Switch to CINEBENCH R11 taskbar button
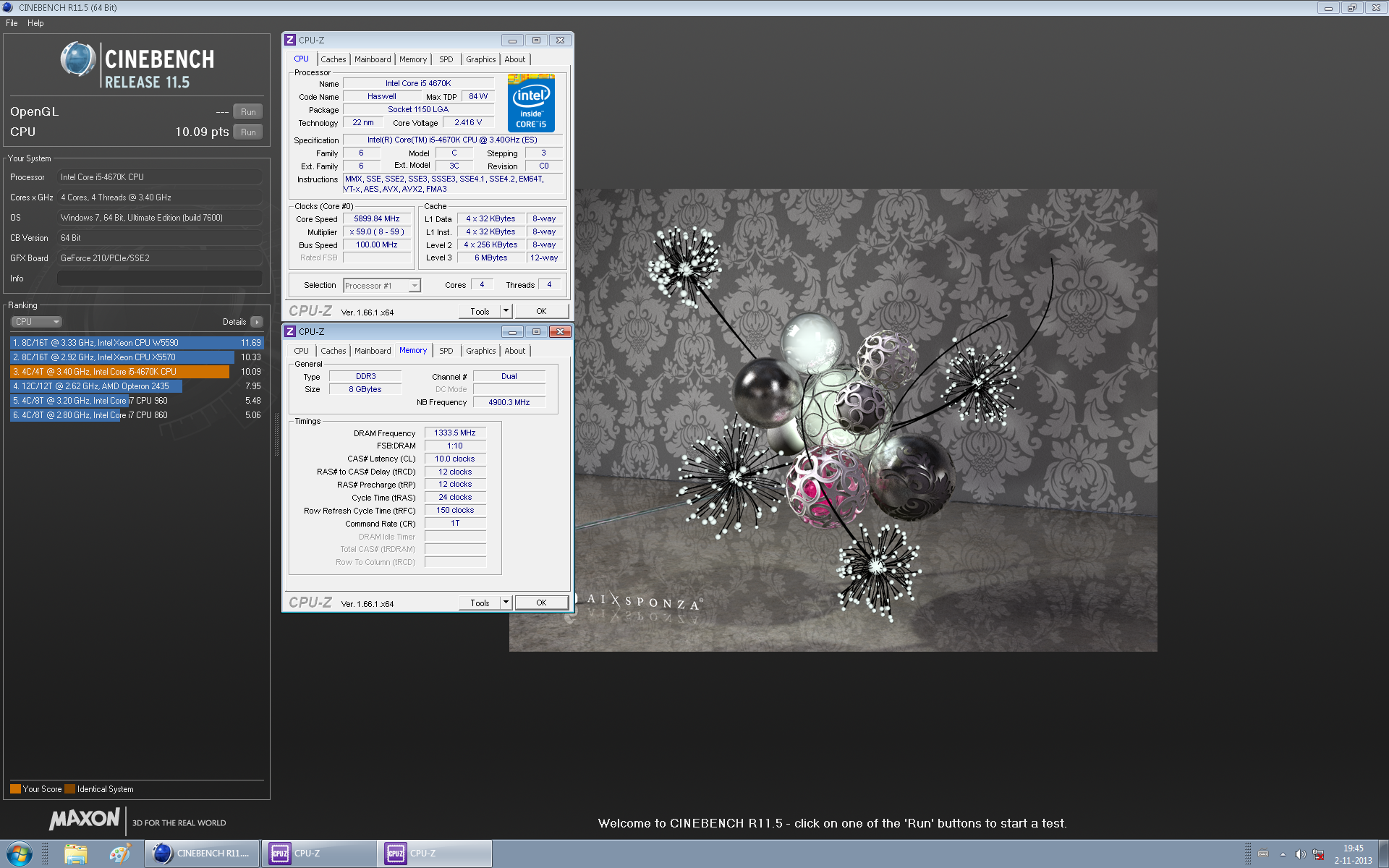 (202, 854)
